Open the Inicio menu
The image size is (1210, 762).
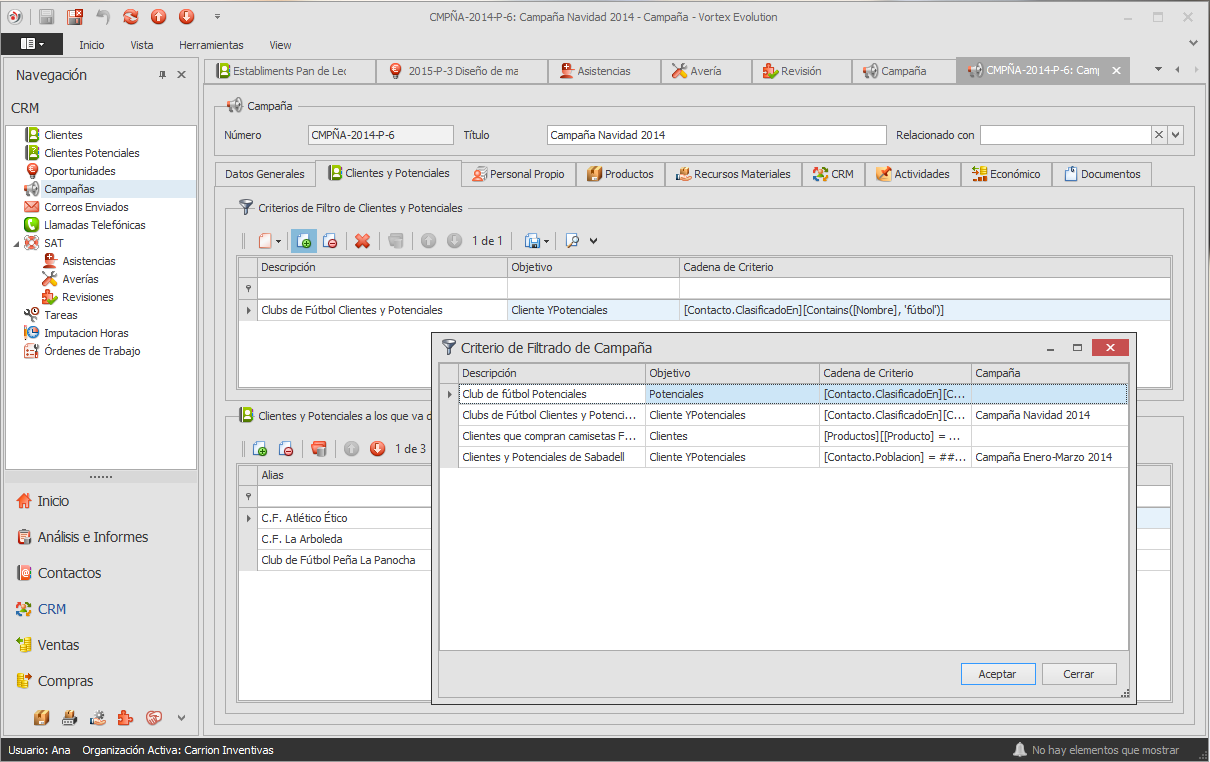click(x=92, y=45)
